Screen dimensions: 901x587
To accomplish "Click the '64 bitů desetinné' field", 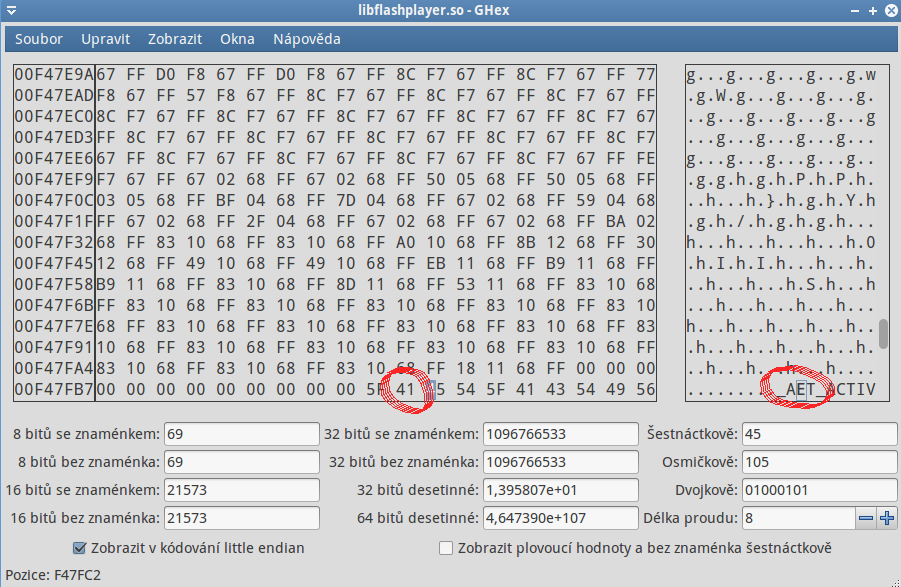I will pos(561,518).
